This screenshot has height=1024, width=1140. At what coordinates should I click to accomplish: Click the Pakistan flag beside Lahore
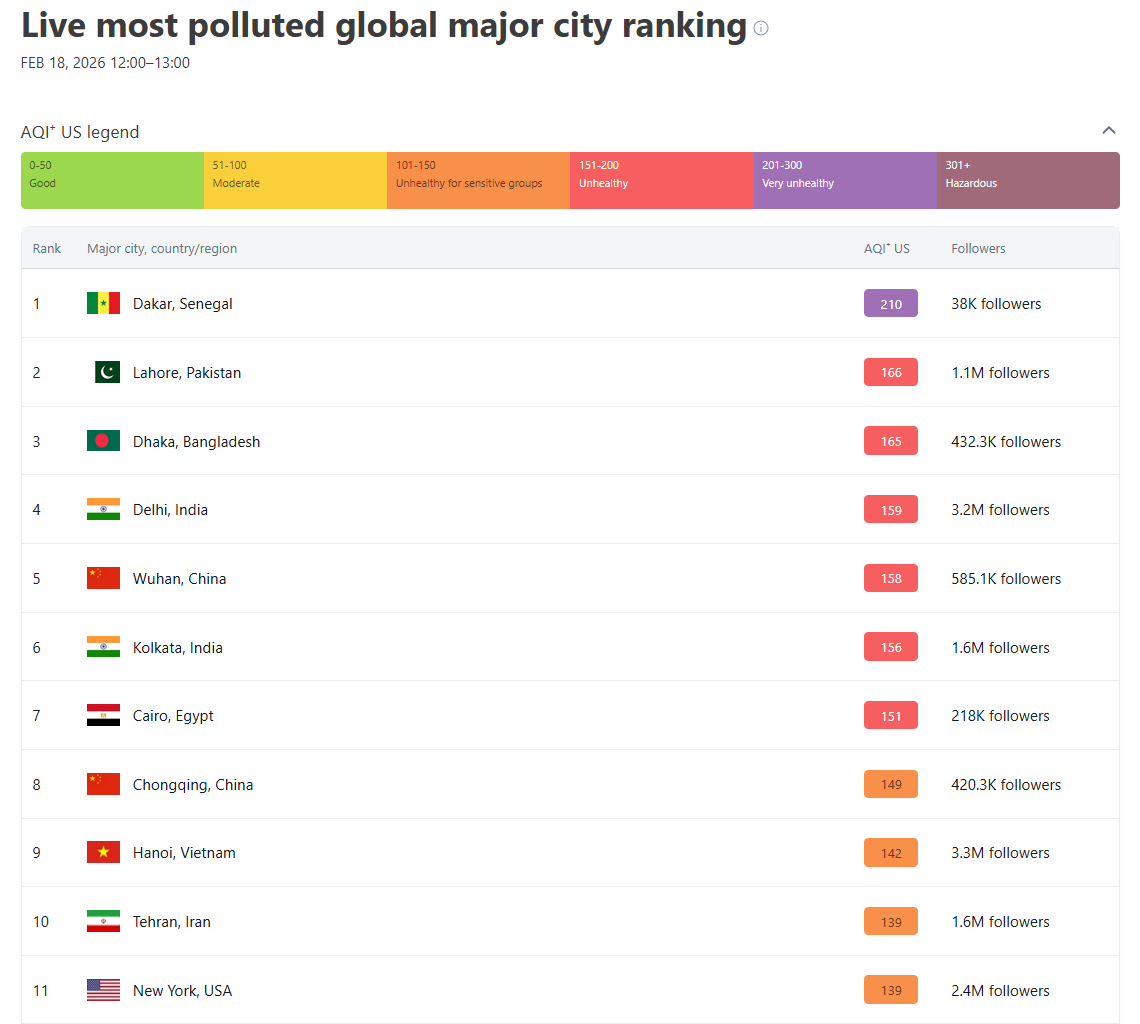click(103, 372)
